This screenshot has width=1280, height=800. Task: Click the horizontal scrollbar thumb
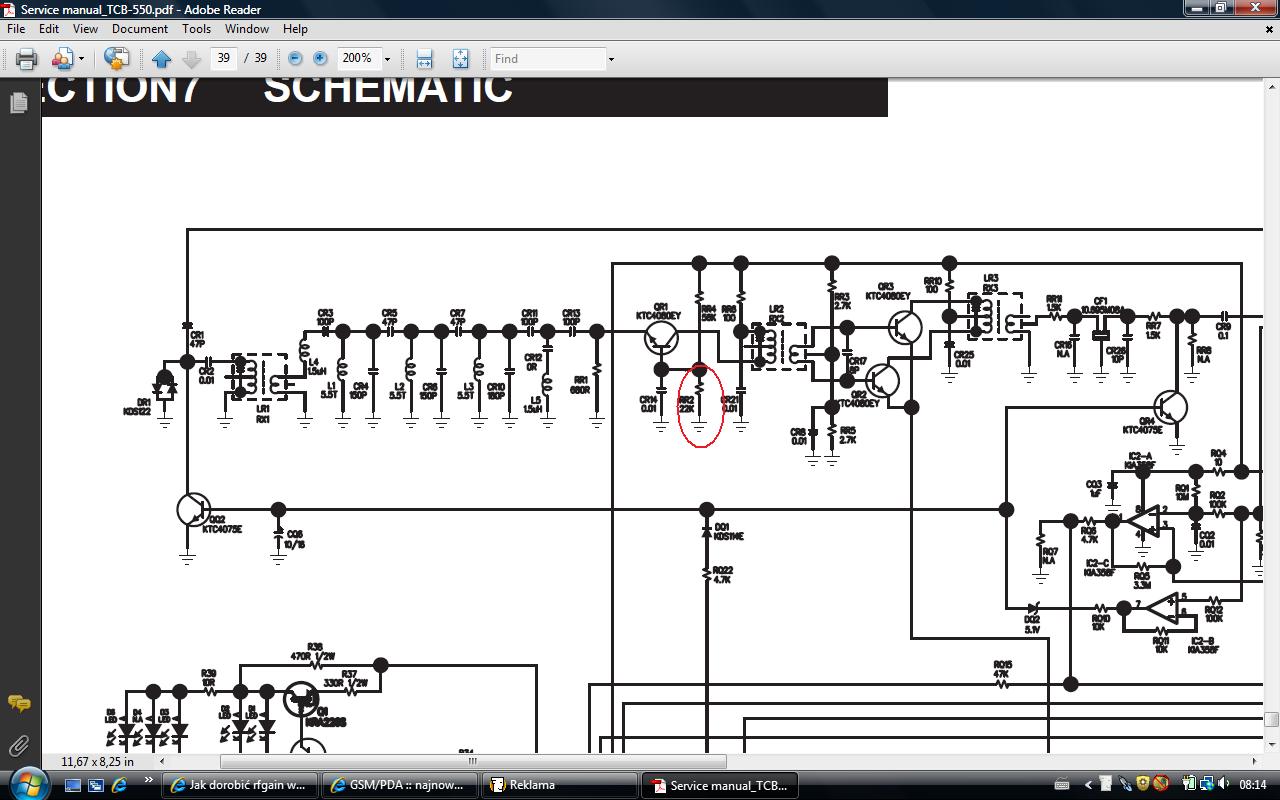coord(472,761)
